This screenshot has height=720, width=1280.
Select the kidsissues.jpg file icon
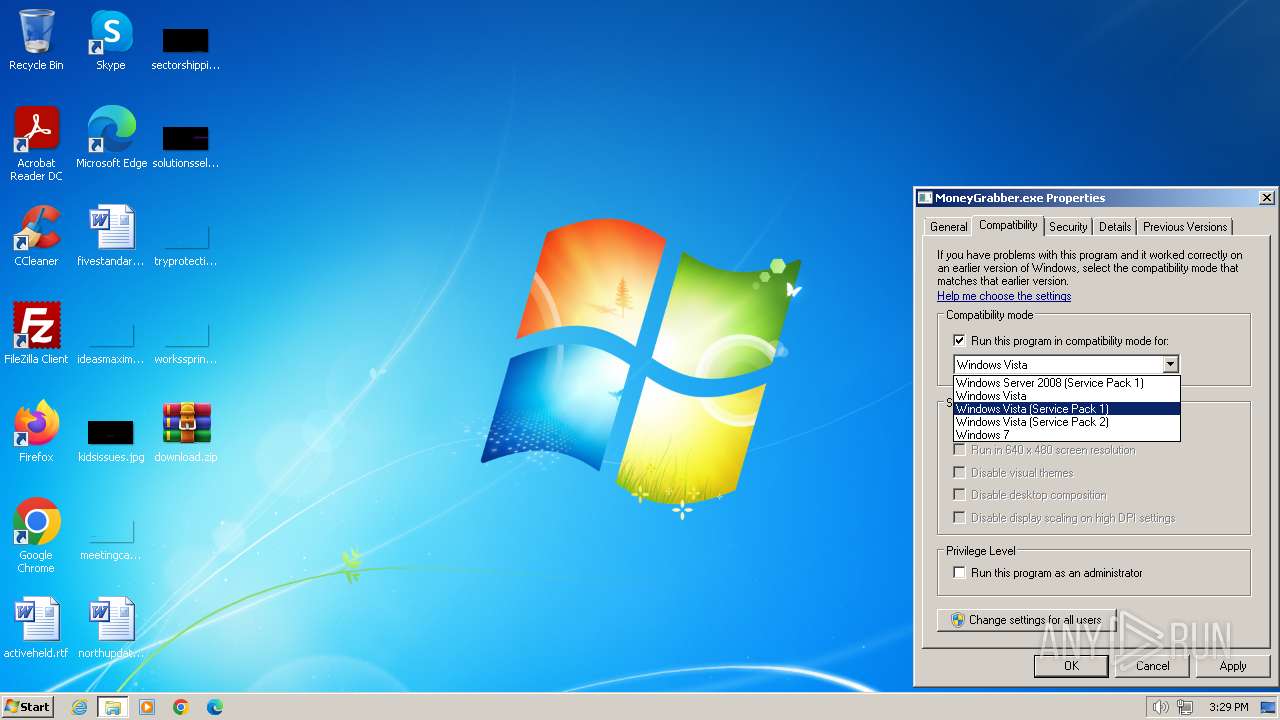coord(111,440)
